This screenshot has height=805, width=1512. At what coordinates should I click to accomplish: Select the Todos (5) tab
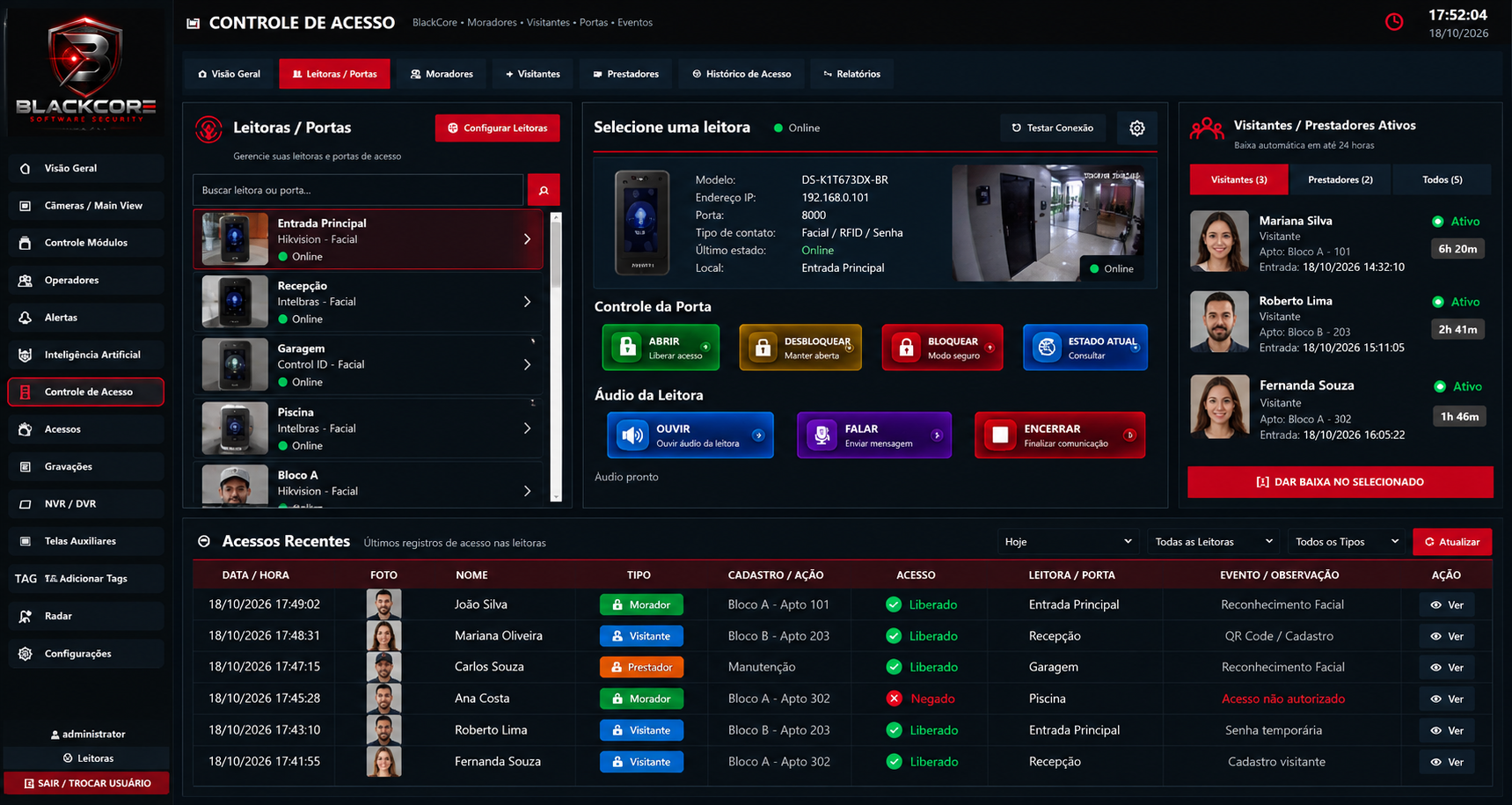(x=1442, y=179)
